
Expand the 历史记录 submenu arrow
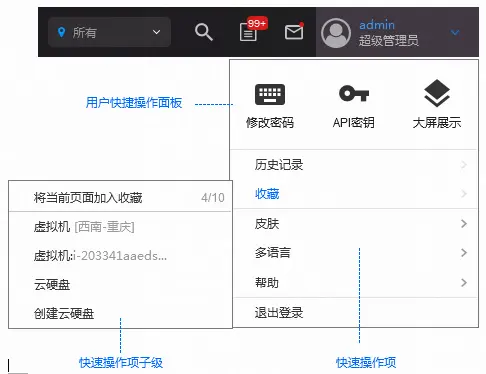(x=464, y=164)
